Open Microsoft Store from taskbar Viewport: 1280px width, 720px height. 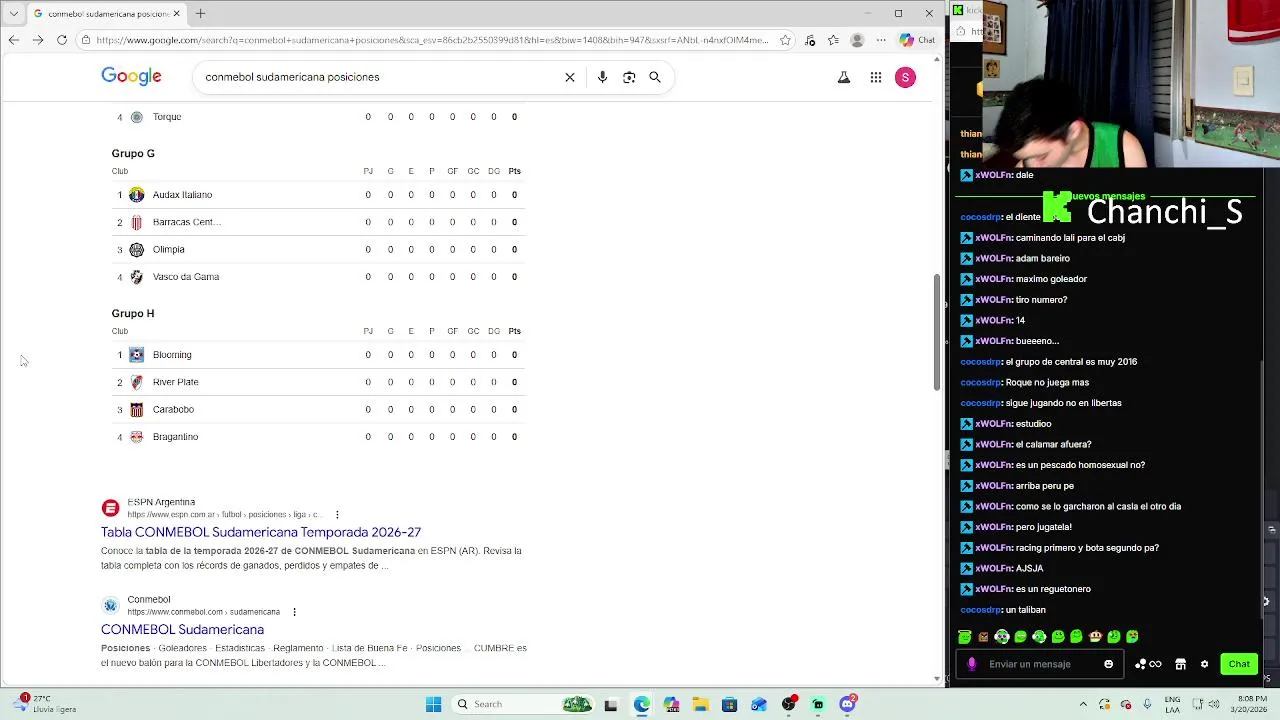pyautogui.click(x=729, y=704)
